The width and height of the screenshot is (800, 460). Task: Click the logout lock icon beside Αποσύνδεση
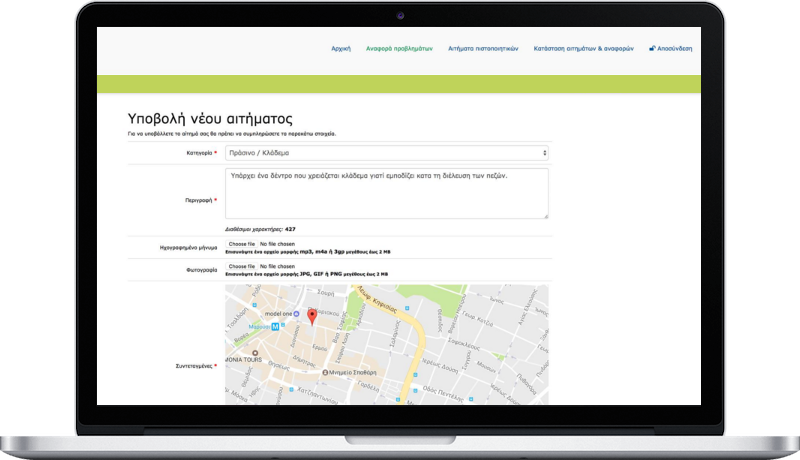coord(652,48)
